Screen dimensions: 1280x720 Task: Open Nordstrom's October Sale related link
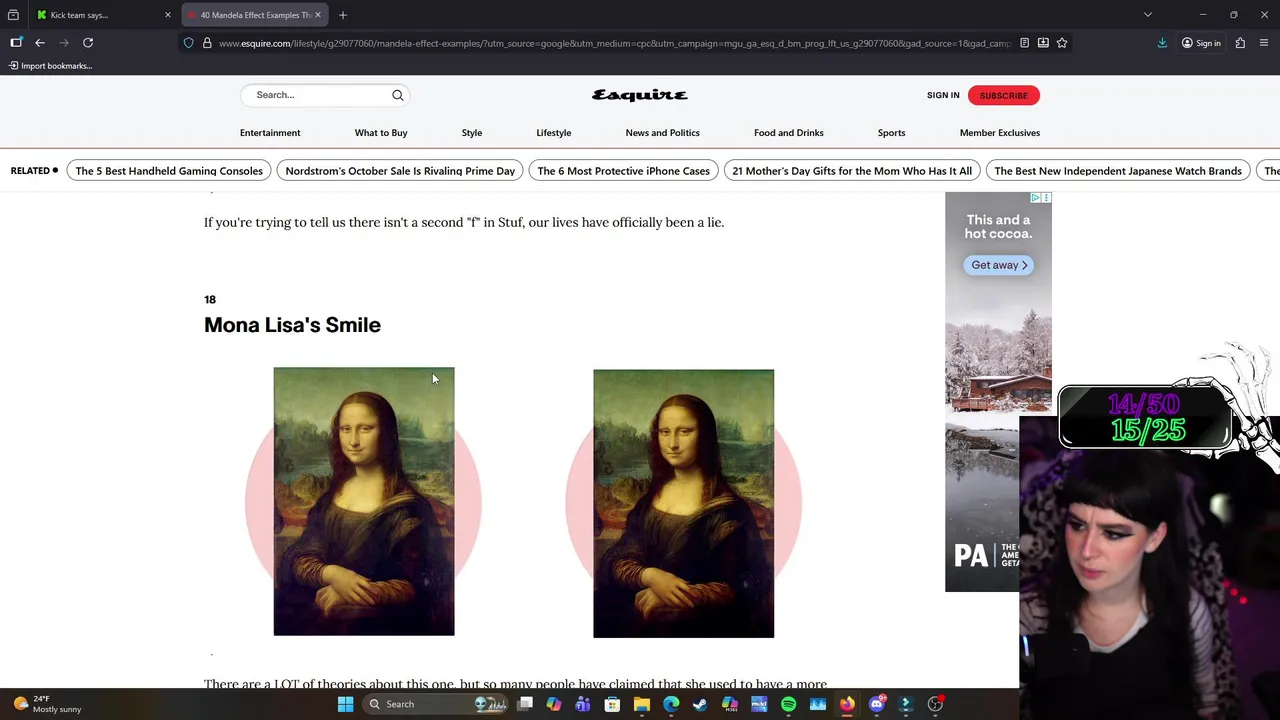(x=400, y=171)
